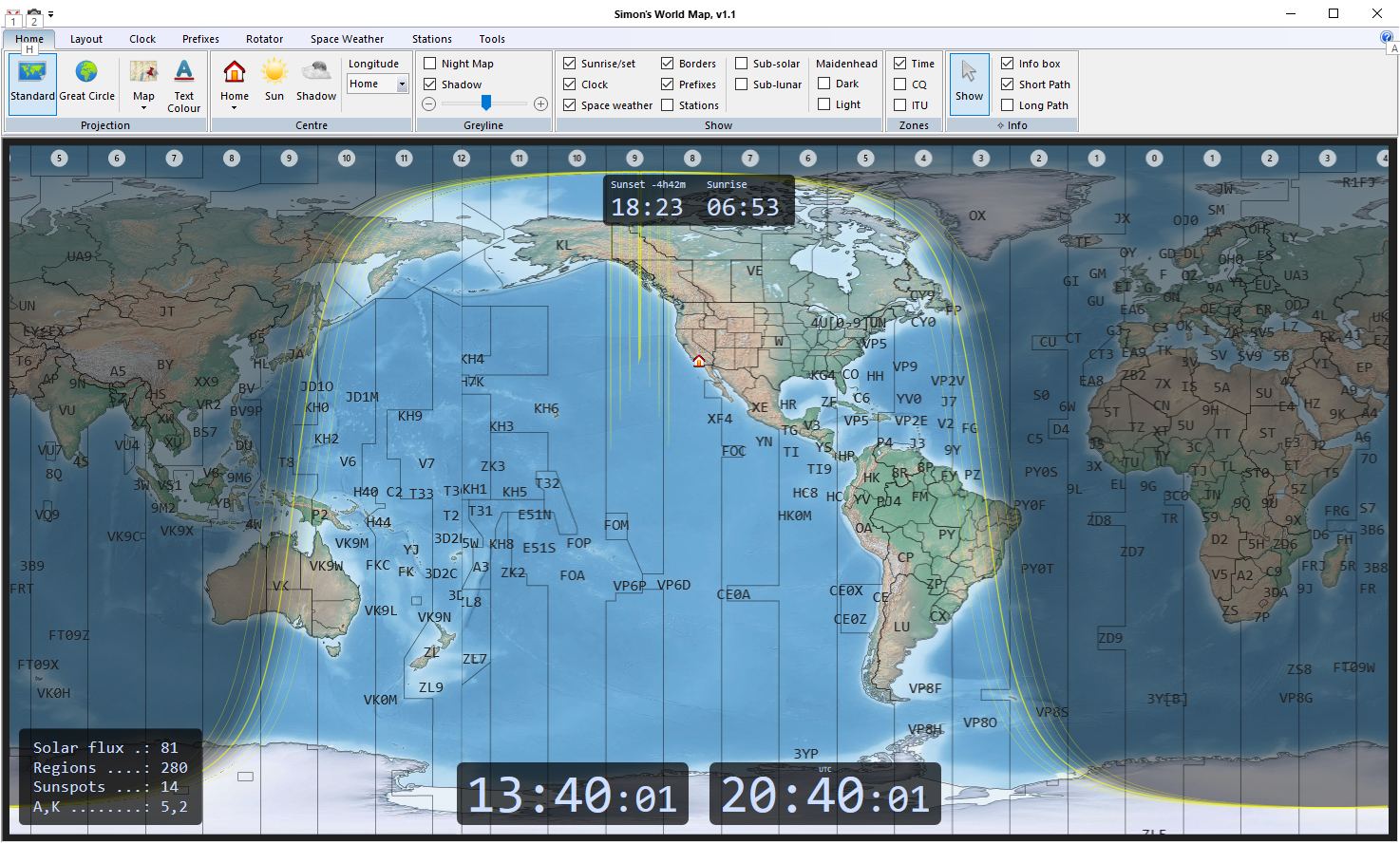Open the Text Colour picker
This screenshot has width=1400, height=844.
pos(184,84)
